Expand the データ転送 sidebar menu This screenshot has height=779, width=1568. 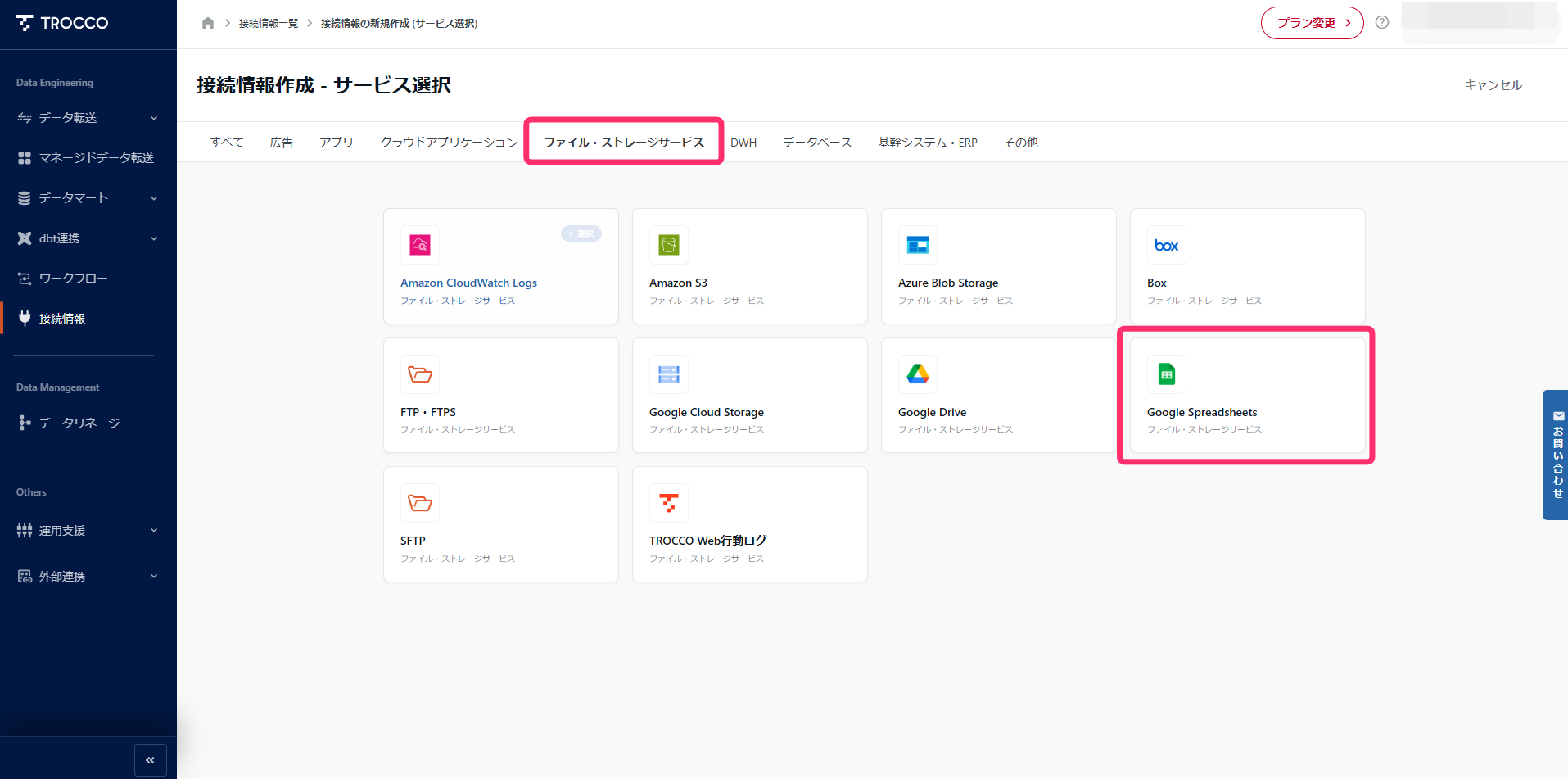click(x=88, y=118)
